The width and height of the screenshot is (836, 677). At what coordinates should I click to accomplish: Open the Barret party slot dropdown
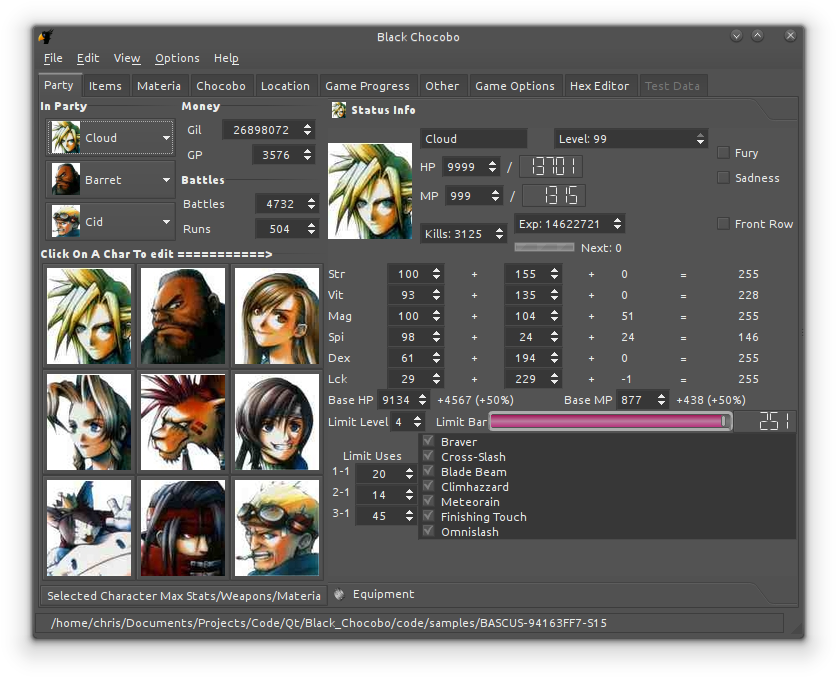coord(110,180)
